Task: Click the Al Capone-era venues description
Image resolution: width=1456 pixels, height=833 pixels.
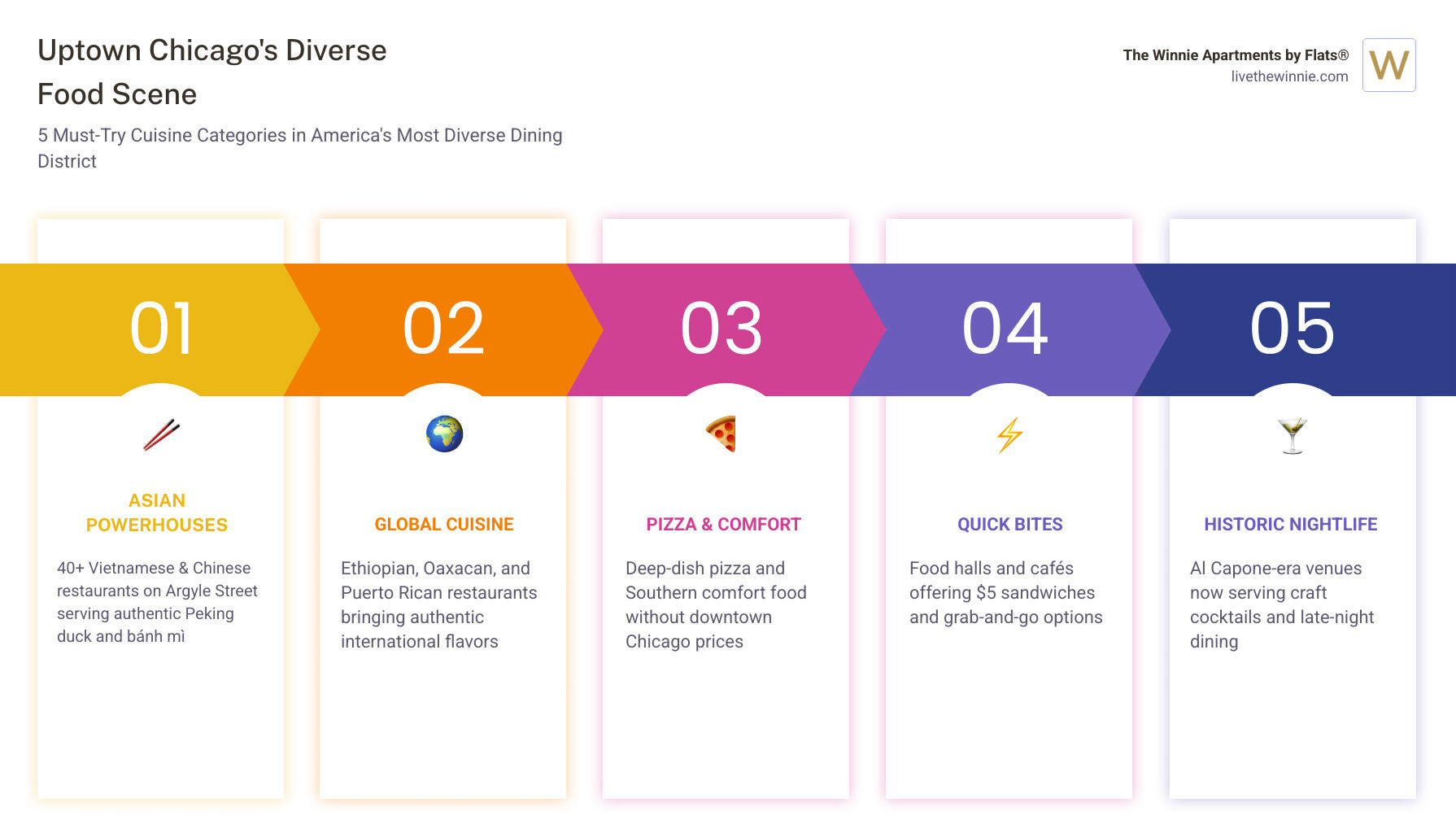Action: coord(1282,604)
